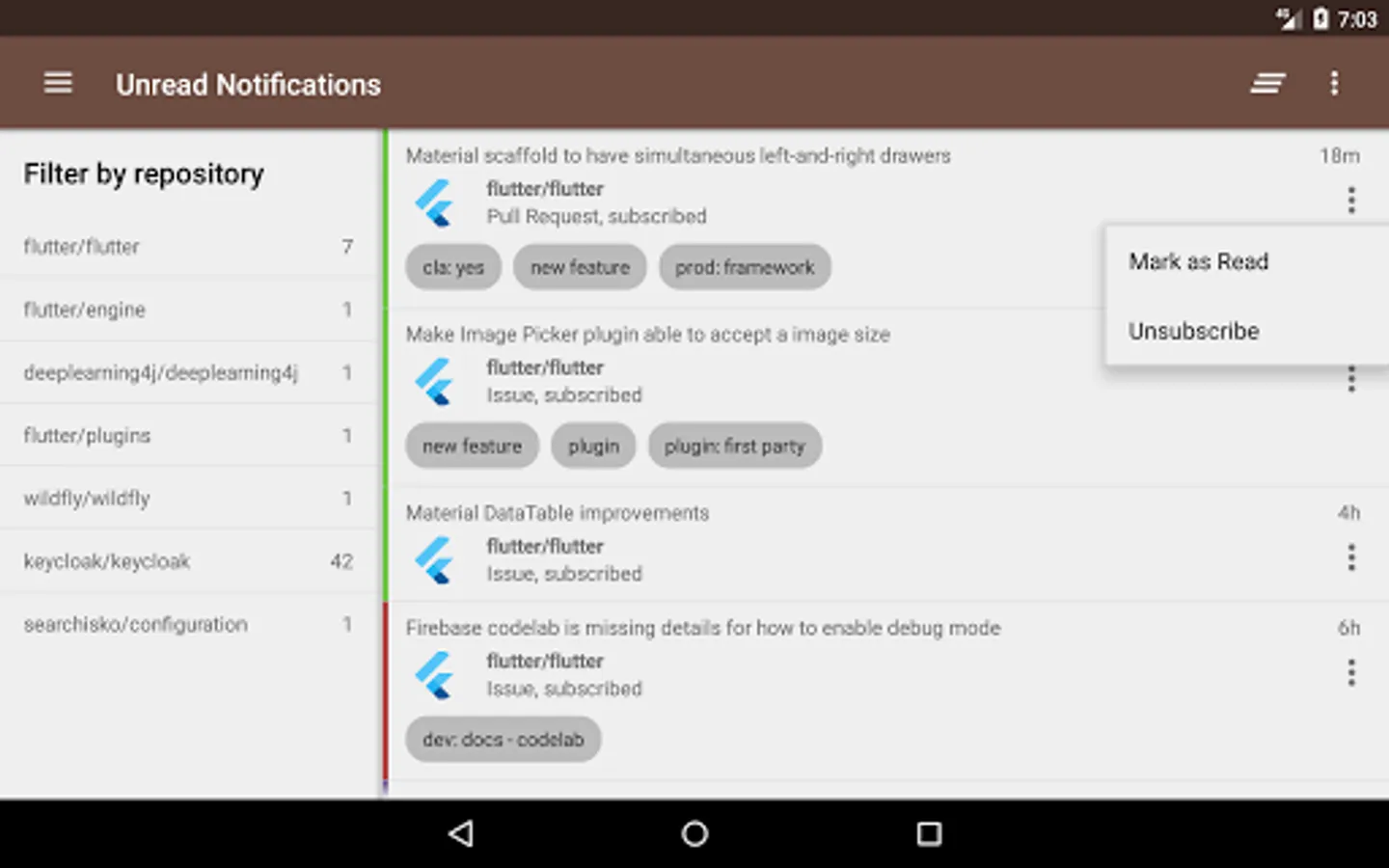
Task: Tap 'new feature' chip on Image Picker item
Action: (x=472, y=446)
